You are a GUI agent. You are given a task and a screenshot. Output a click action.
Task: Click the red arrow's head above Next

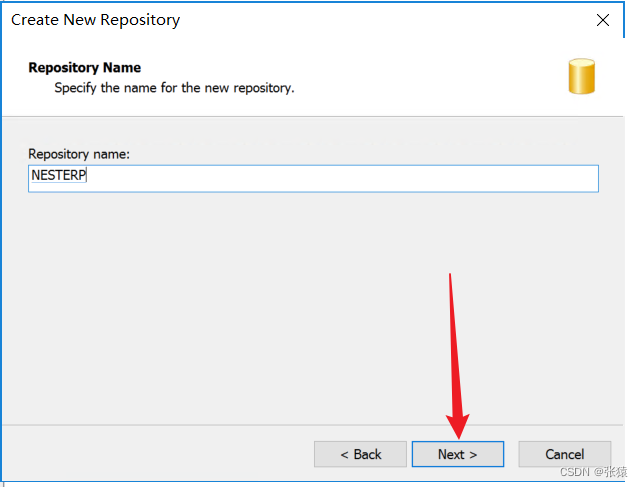(x=460, y=426)
